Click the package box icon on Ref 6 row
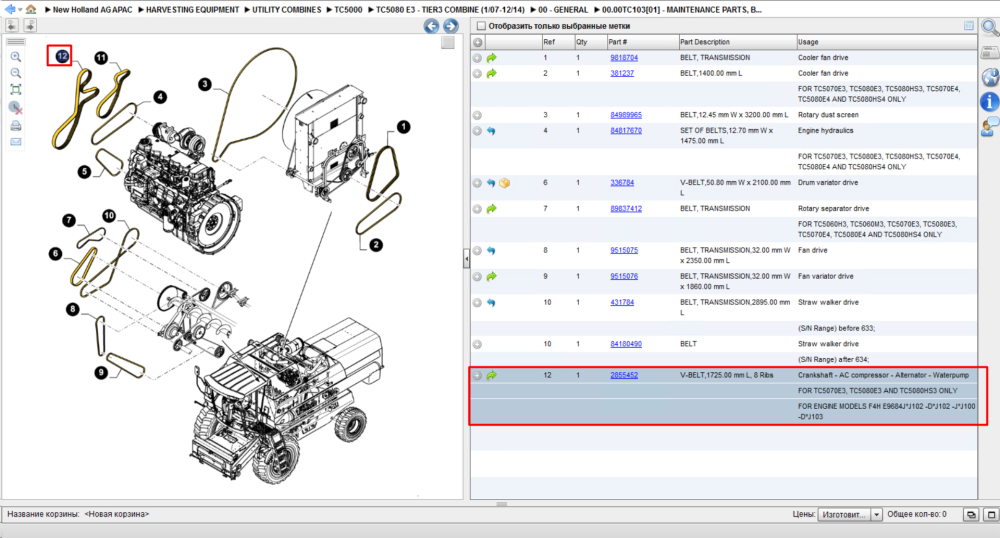Viewport: 1000px width, 538px height. pos(504,183)
